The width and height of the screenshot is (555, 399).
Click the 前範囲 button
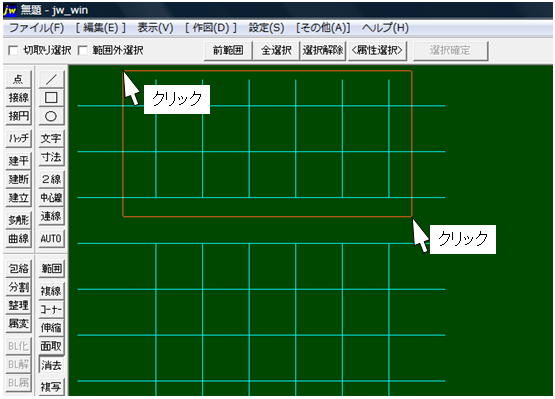(x=228, y=51)
